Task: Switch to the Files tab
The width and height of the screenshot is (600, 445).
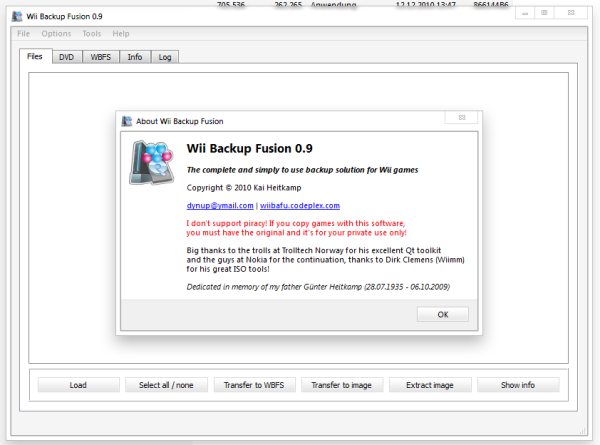Action: click(35, 57)
